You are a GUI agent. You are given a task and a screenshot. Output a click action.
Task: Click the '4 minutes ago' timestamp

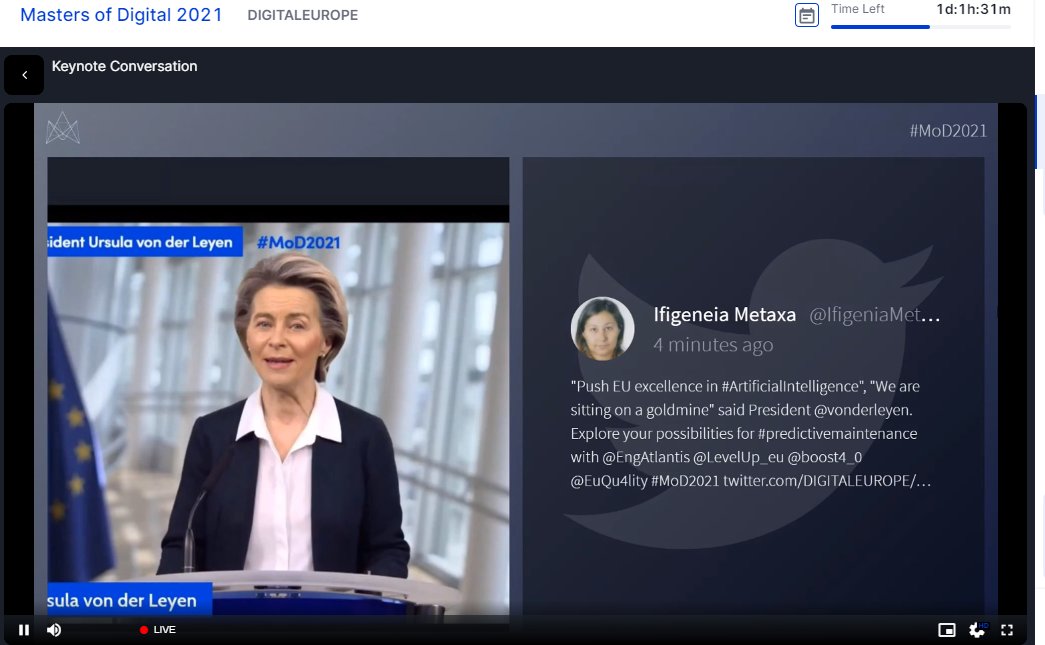[x=713, y=344]
